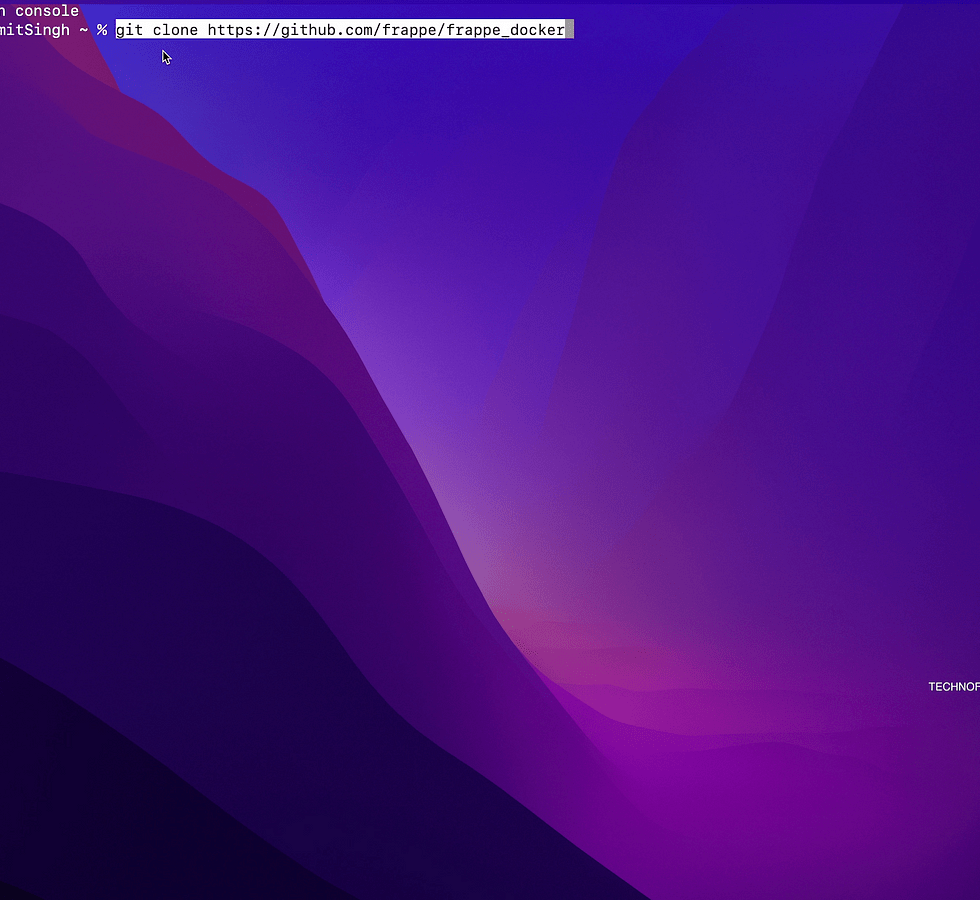
Task: Click the "docker" part of the repo name
Action: coord(537,30)
